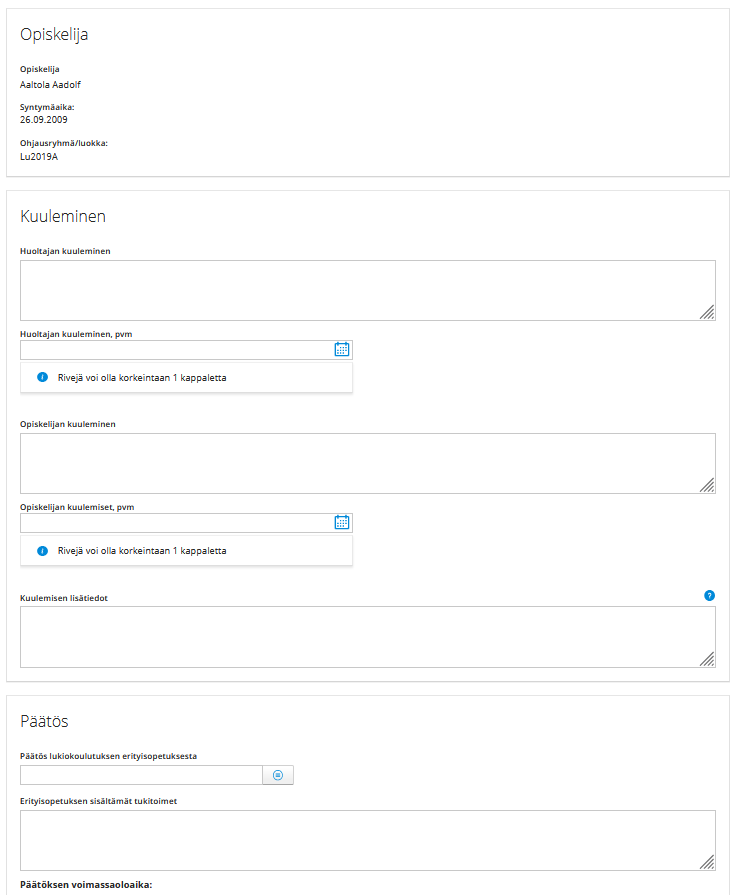Click the Päätös section heading
Screen dimensions: 734x895
[x=44, y=721]
